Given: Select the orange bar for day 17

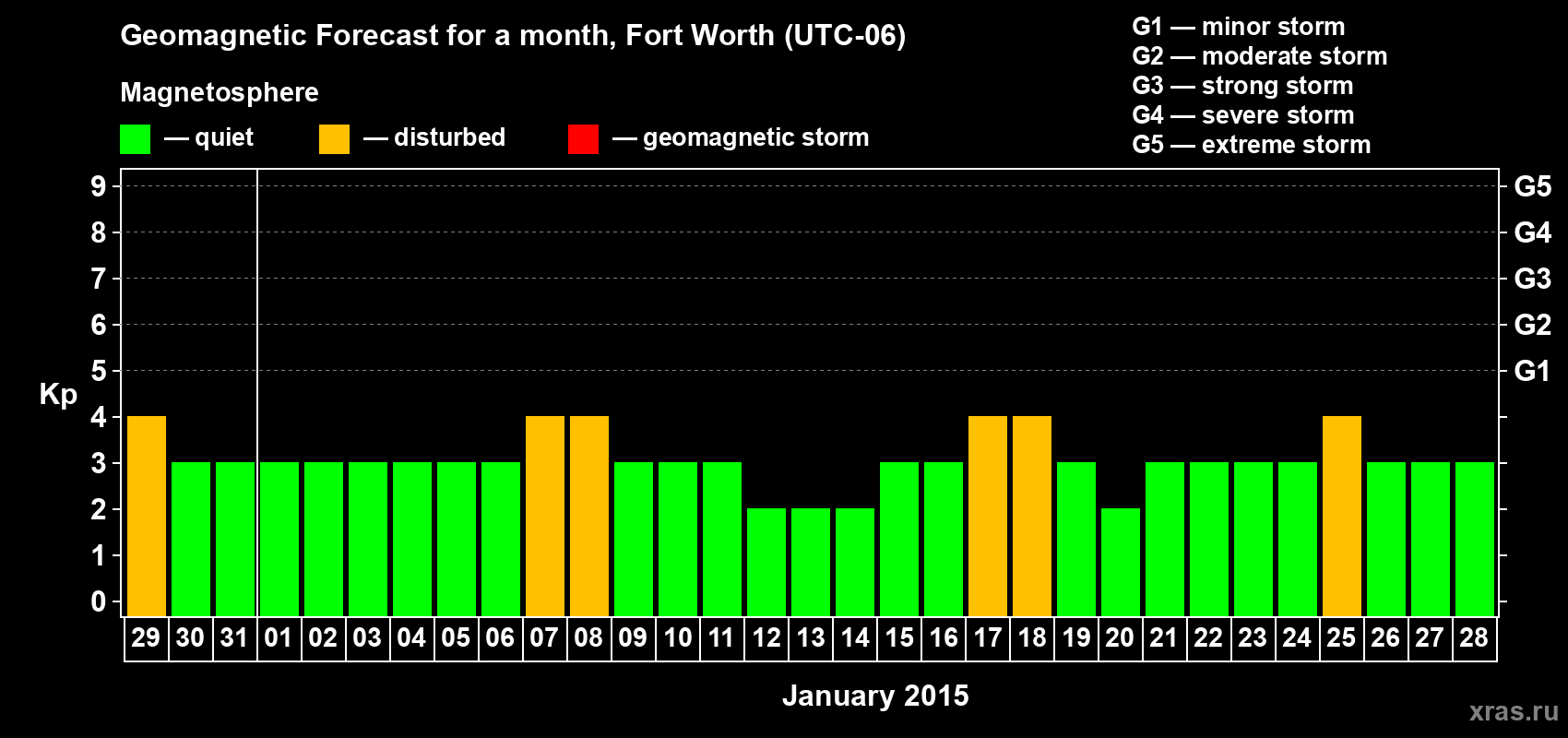Looking at the screenshot, I should (x=988, y=516).
